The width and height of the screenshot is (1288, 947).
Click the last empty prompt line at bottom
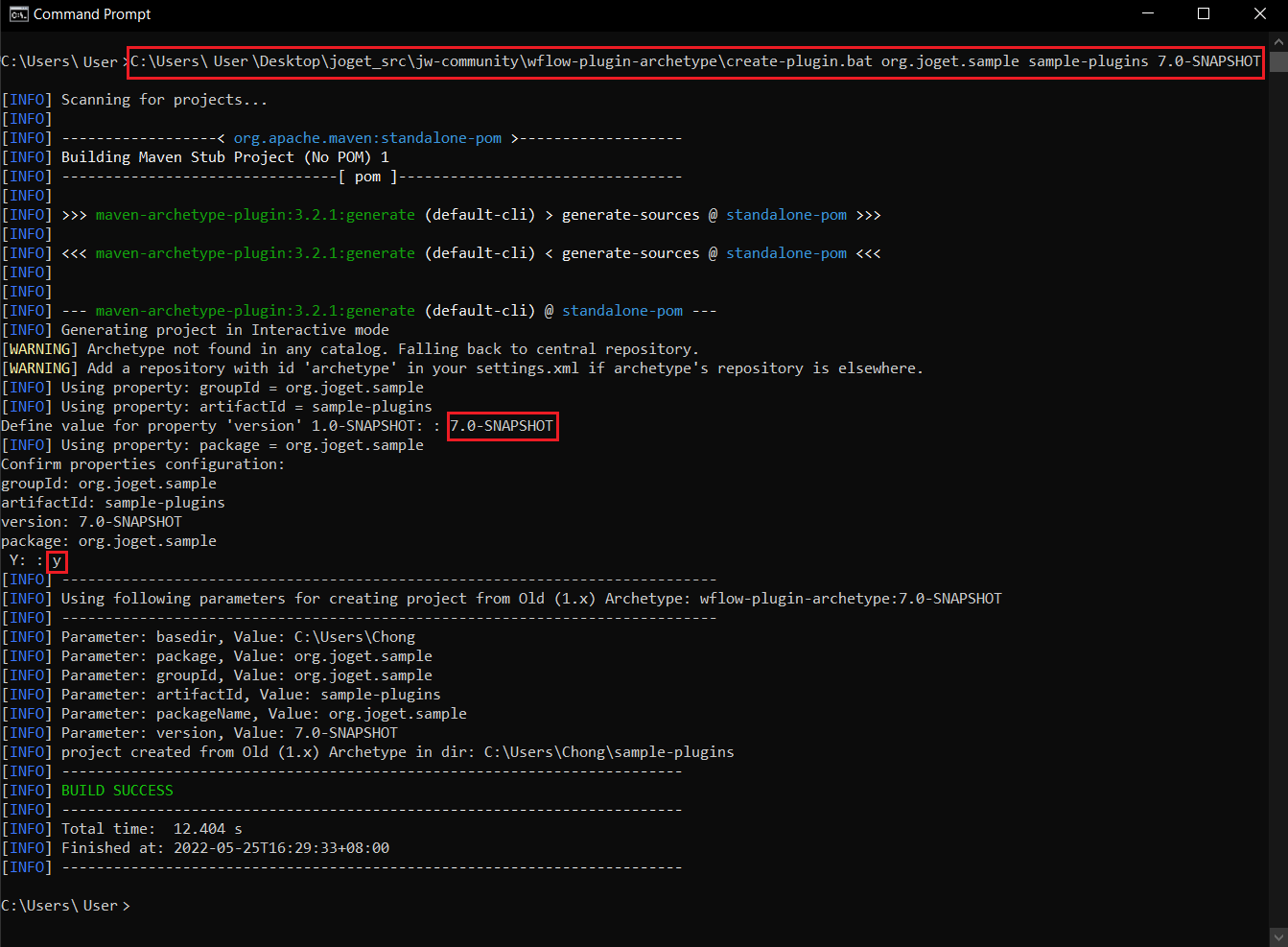[x=65, y=906]
